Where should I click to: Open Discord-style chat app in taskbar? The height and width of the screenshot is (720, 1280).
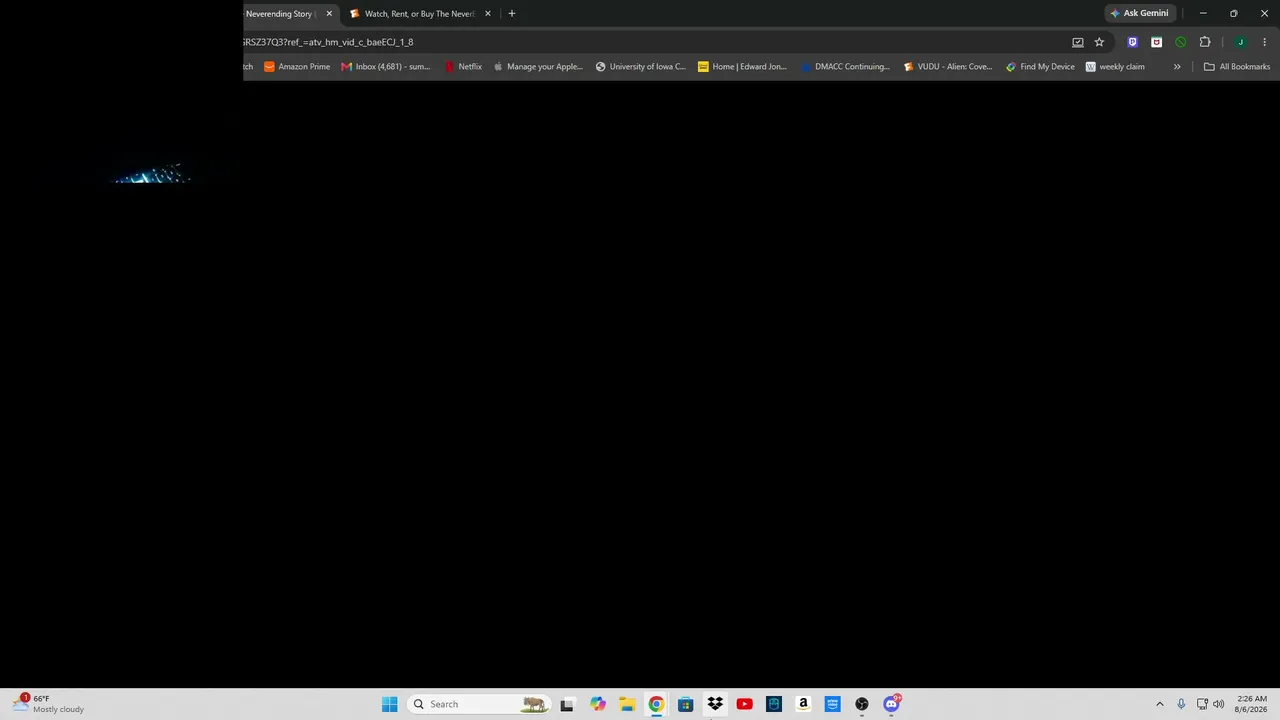(x=891, y=704)
